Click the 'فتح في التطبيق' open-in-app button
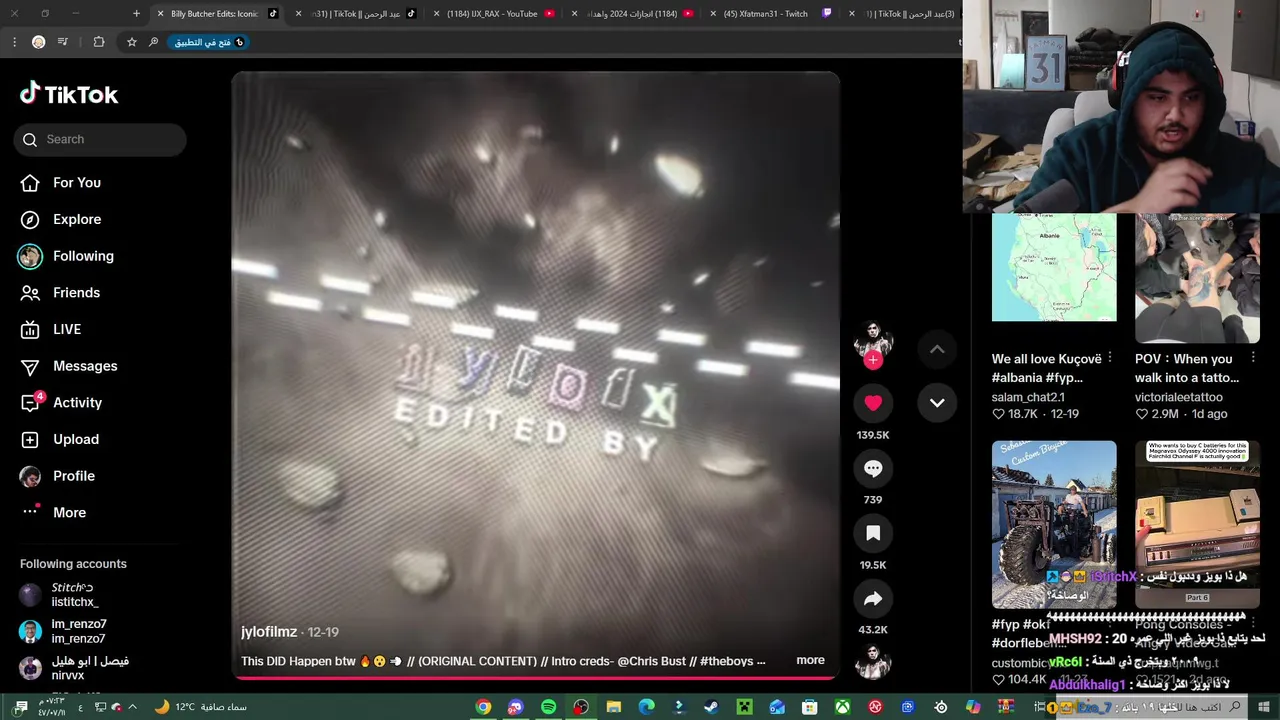 click(210, 42)
